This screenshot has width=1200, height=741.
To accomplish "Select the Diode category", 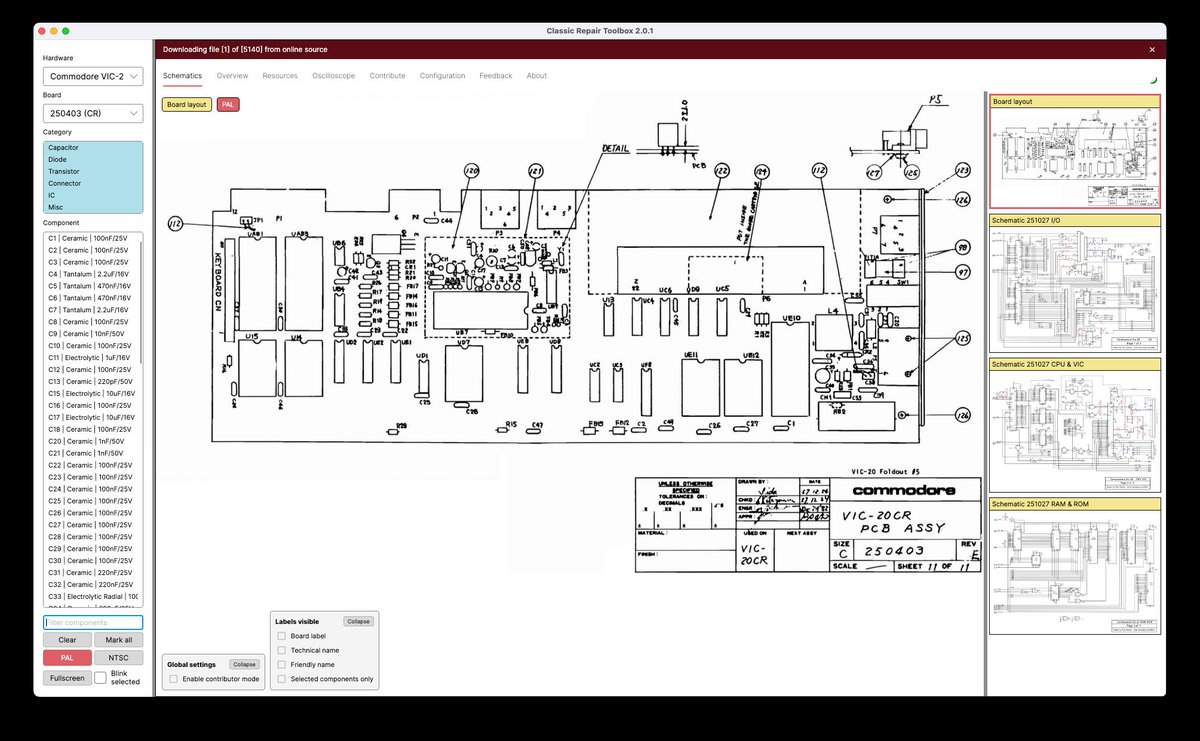I will point(93,159).
